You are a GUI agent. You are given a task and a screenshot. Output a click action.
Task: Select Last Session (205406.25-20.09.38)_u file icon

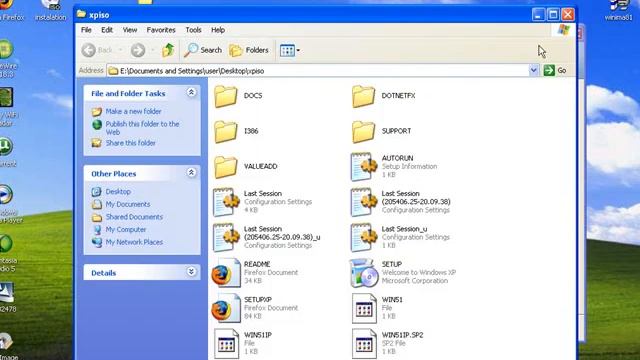tap(226, 237)
